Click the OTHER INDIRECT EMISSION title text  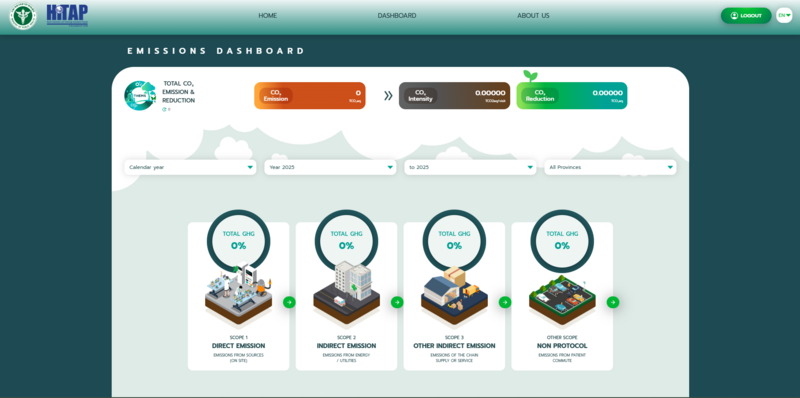pyautogui.click(x=454, y=346)
